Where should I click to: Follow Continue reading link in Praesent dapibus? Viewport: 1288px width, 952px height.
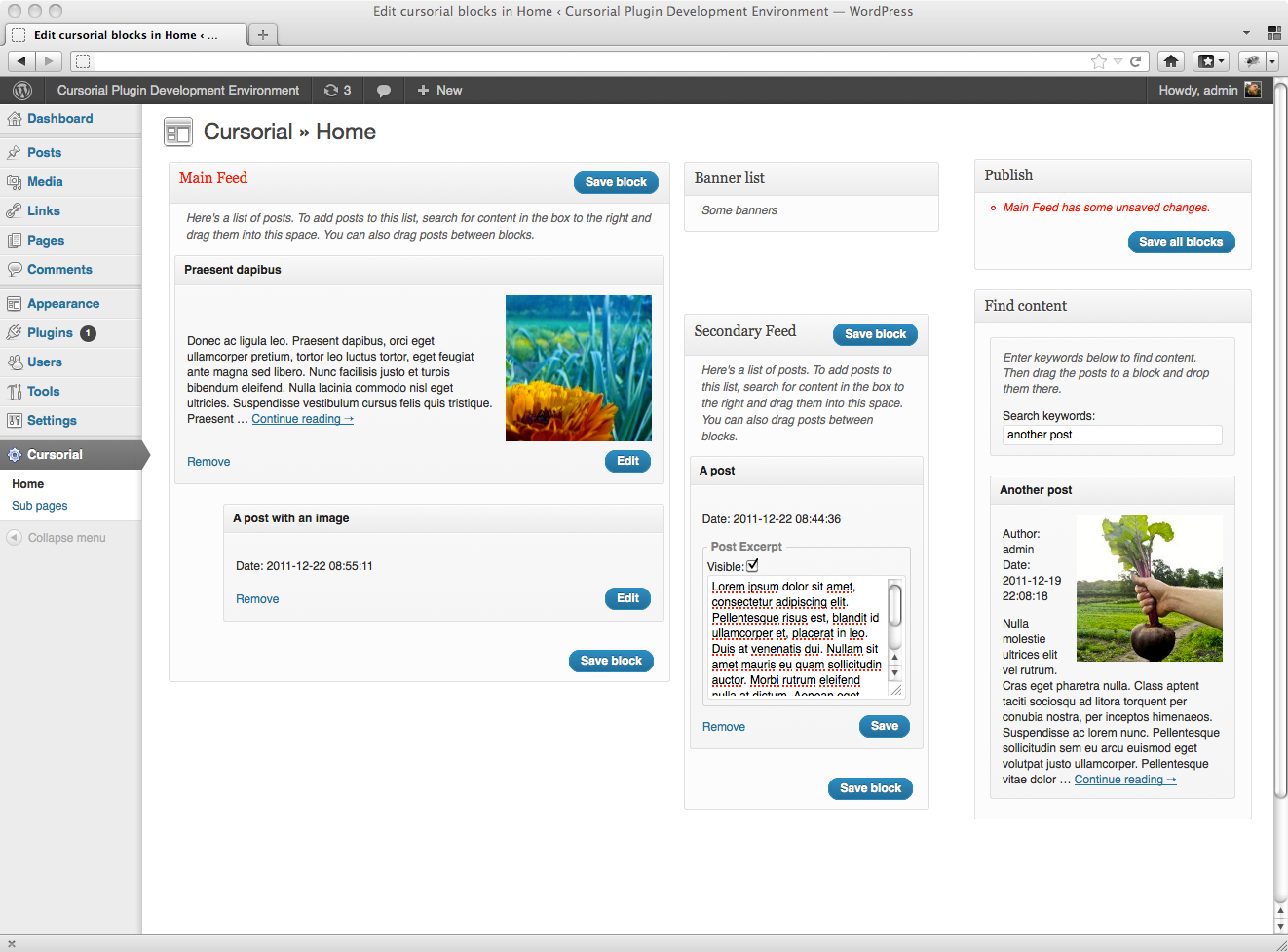click(x=302, y=419)
